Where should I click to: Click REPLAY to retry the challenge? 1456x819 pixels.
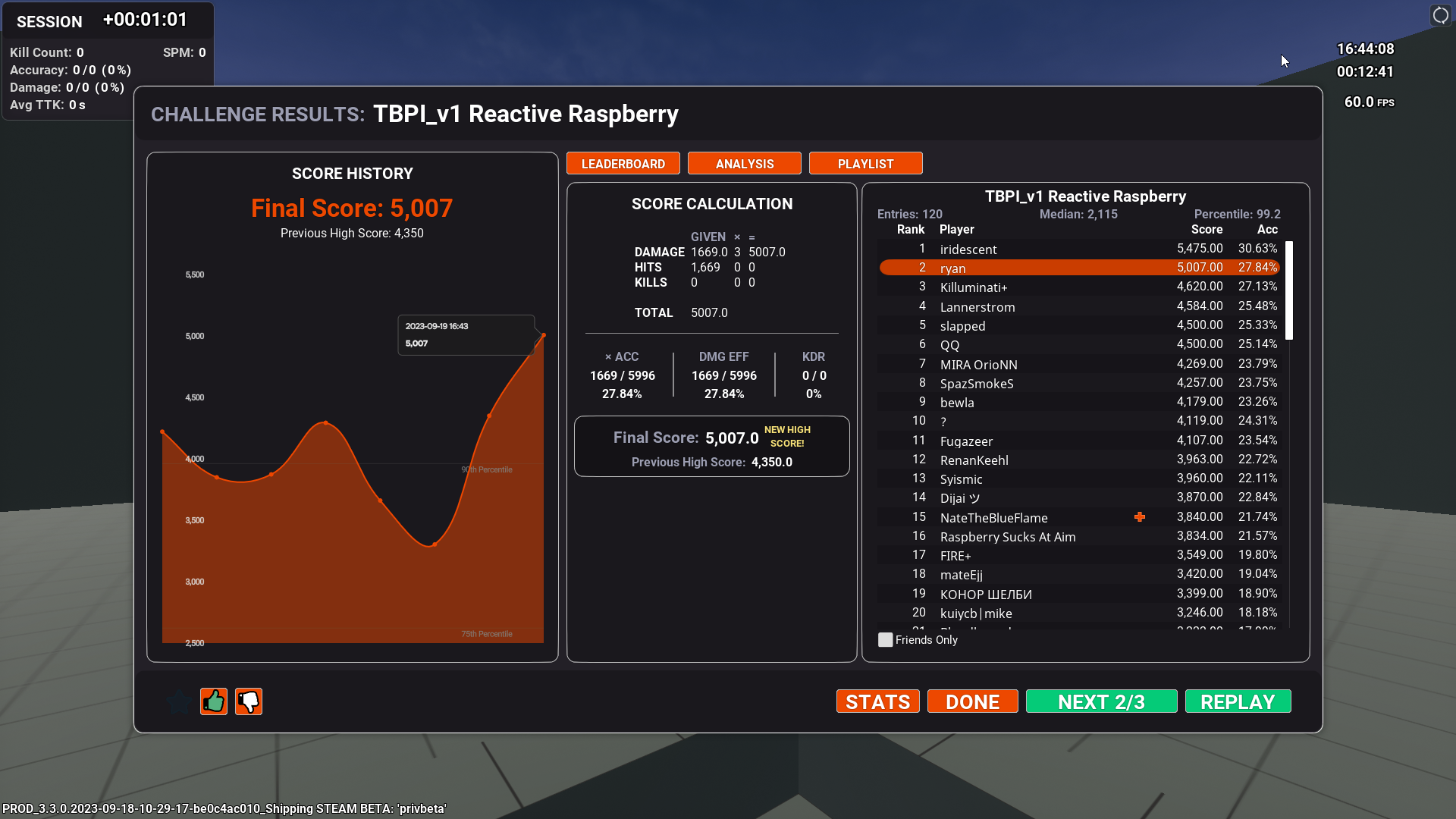click(1238, 702)
